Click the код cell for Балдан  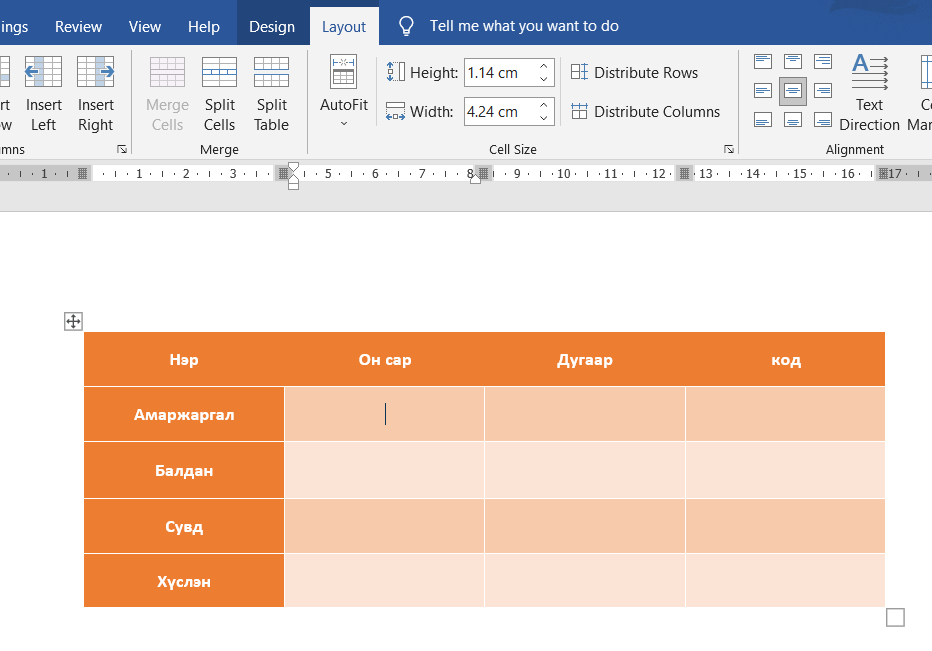click(x=785, y=470)
